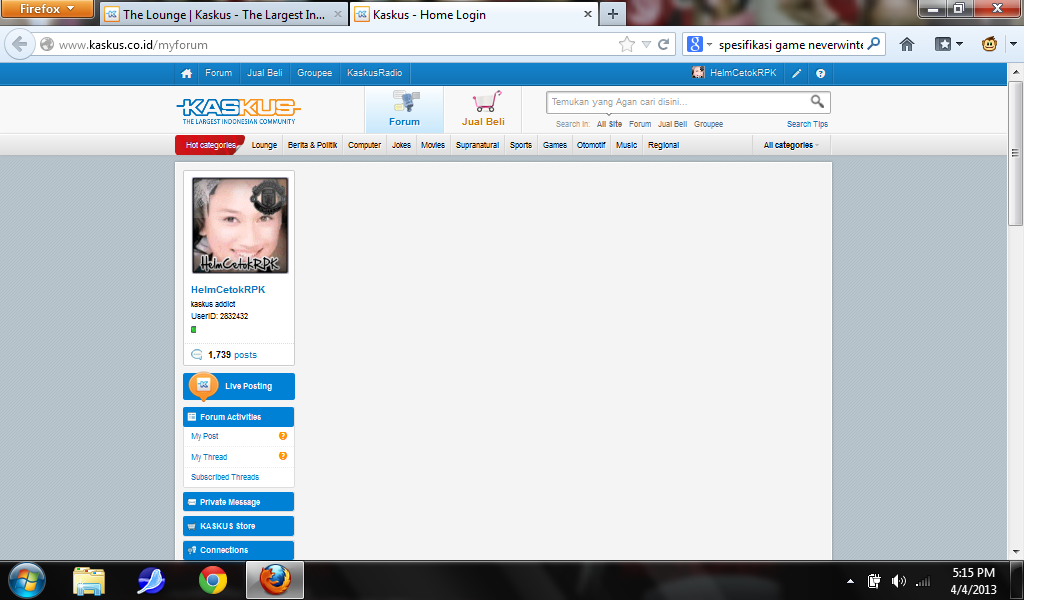Close the Kaskus - Home Login tab
Screen dimensions: 1038x602
pos(587,14)
